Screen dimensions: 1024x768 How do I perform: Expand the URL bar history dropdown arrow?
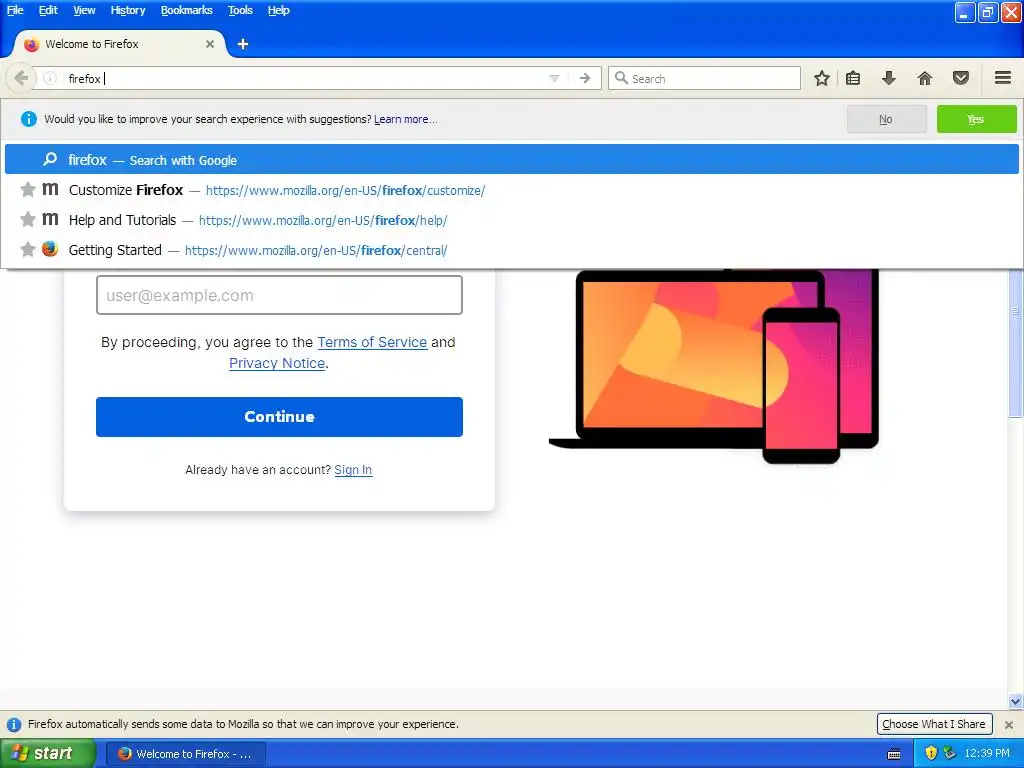point(554,78)
